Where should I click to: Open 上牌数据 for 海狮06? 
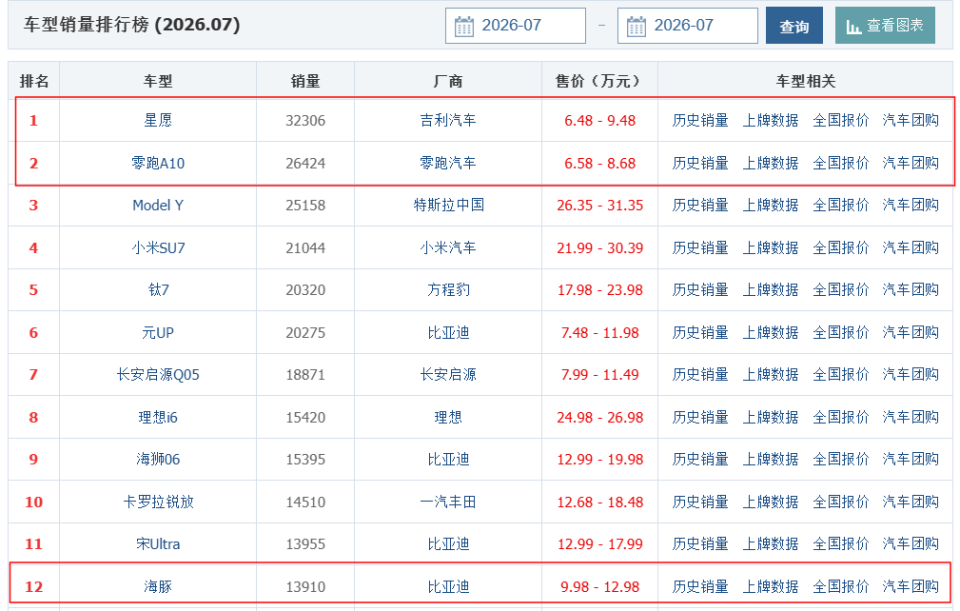[770, 459]
